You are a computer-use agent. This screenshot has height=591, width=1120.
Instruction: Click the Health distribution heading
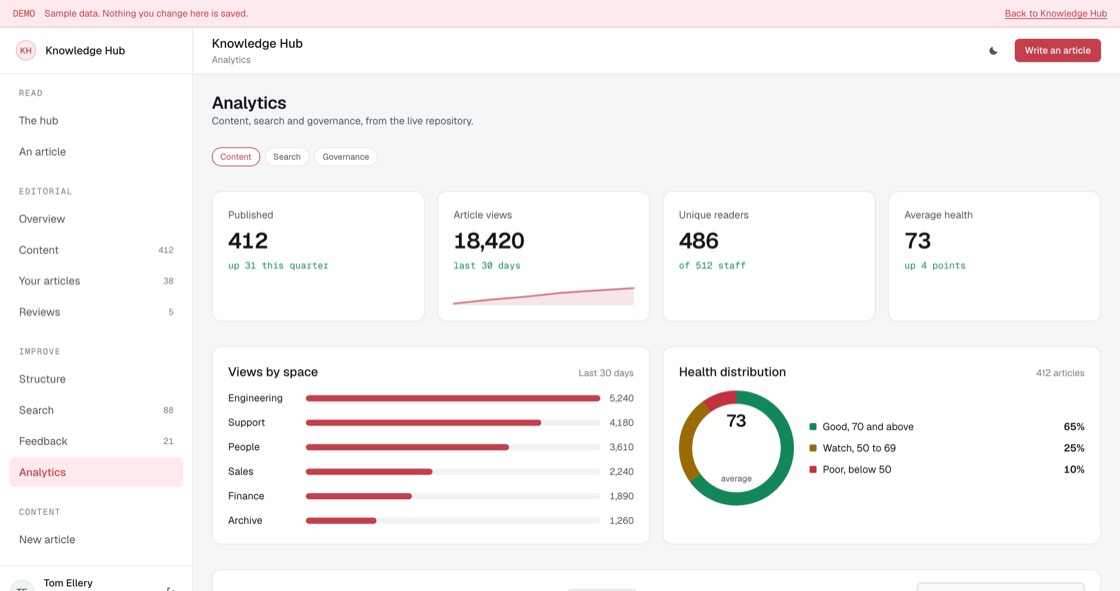(x=732, y=372)
